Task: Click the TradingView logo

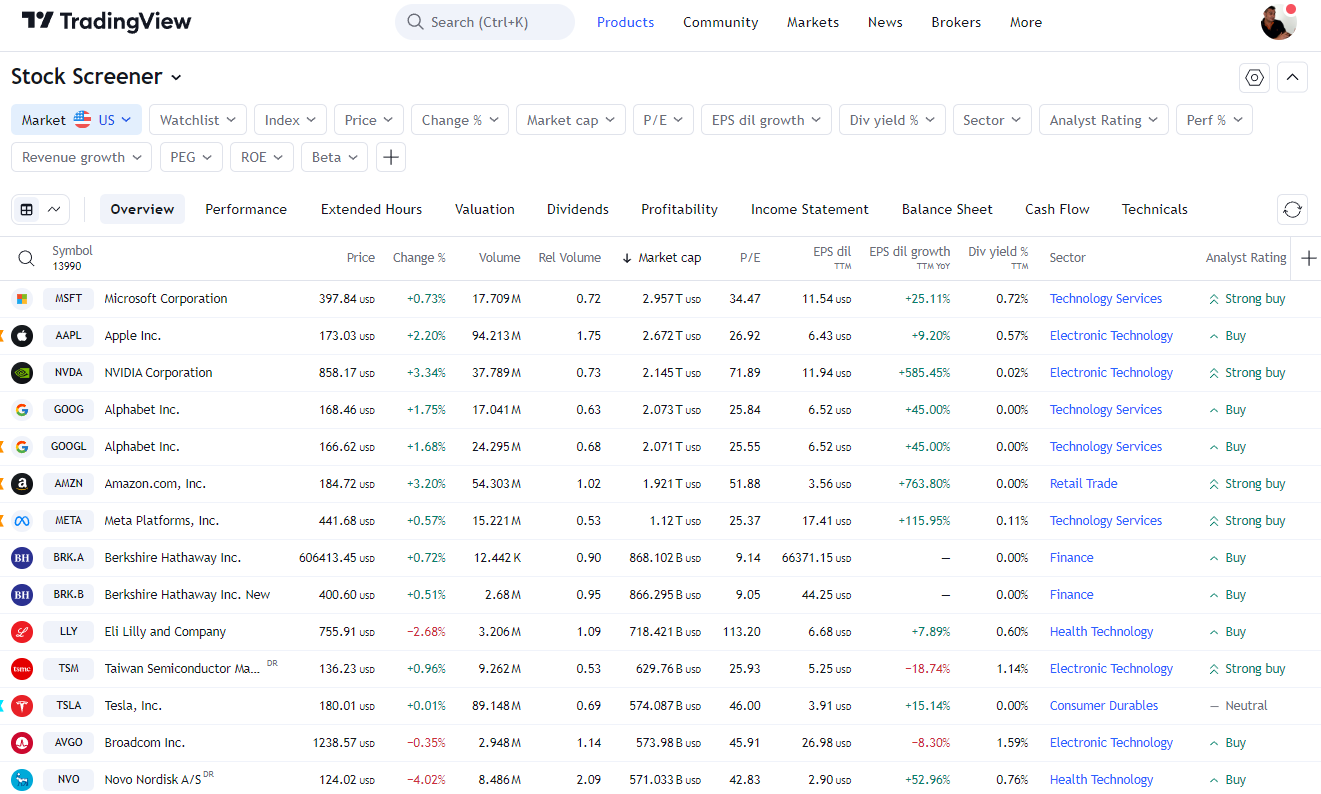Action: pos(106,21)
